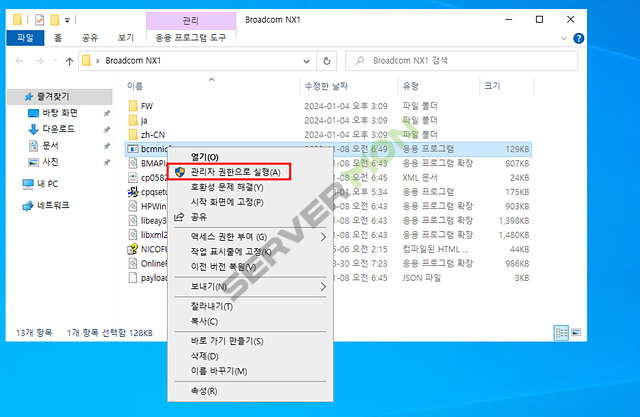Select 즐겨찾기 in navigation pane
The image size is (640, 417).
pyautogui.click(x=60, y=97)
